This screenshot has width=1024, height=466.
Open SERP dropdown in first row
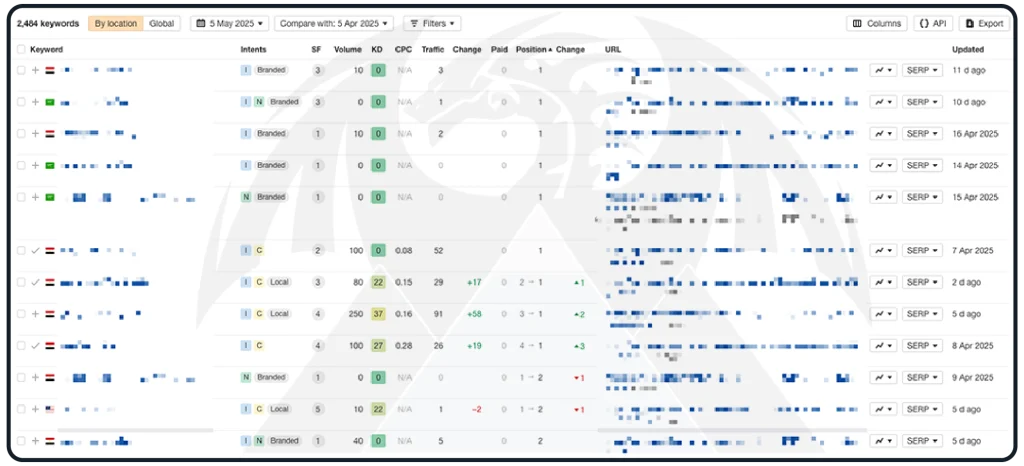[x=922, y=70]
